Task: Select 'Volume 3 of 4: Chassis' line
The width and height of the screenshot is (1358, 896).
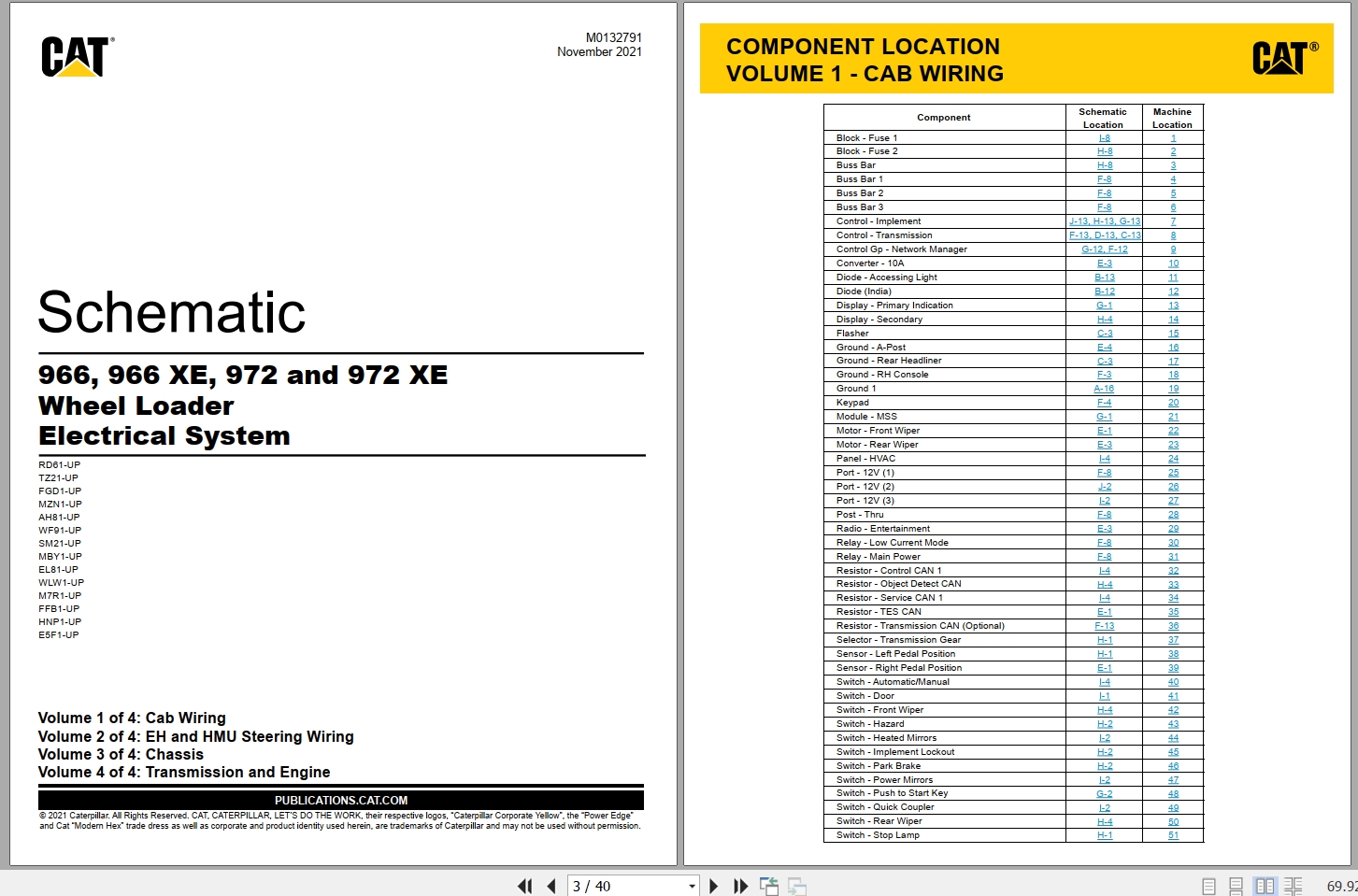Action: click(121, 754)
